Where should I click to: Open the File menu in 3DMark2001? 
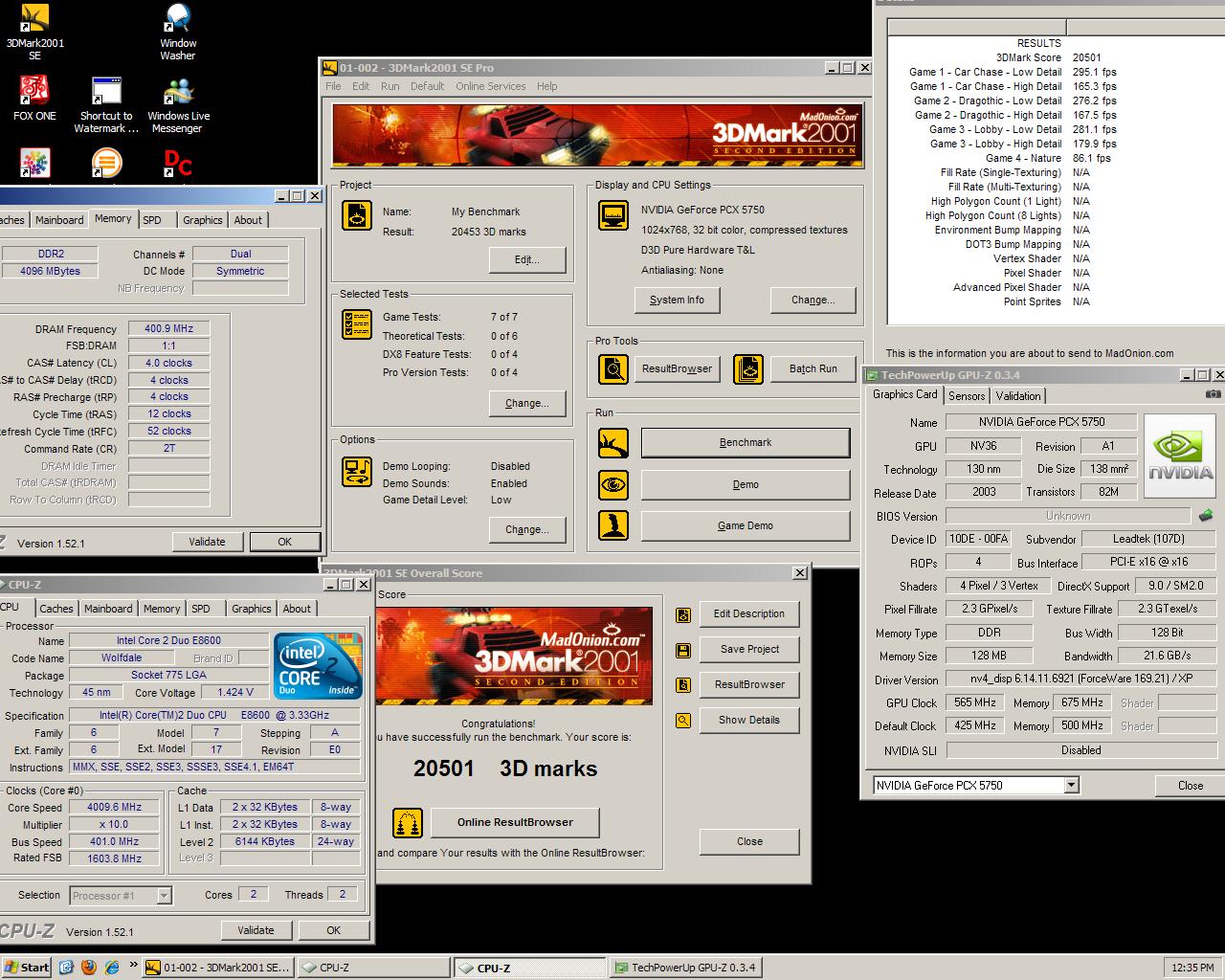[x=333, y=86]
